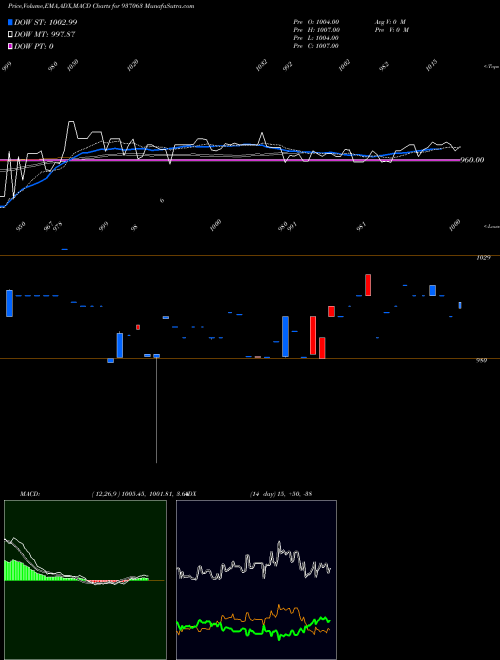Click the white DOW MT legend swatch
Viewport: 500px width, 660px height.
[x=10, y=35]
